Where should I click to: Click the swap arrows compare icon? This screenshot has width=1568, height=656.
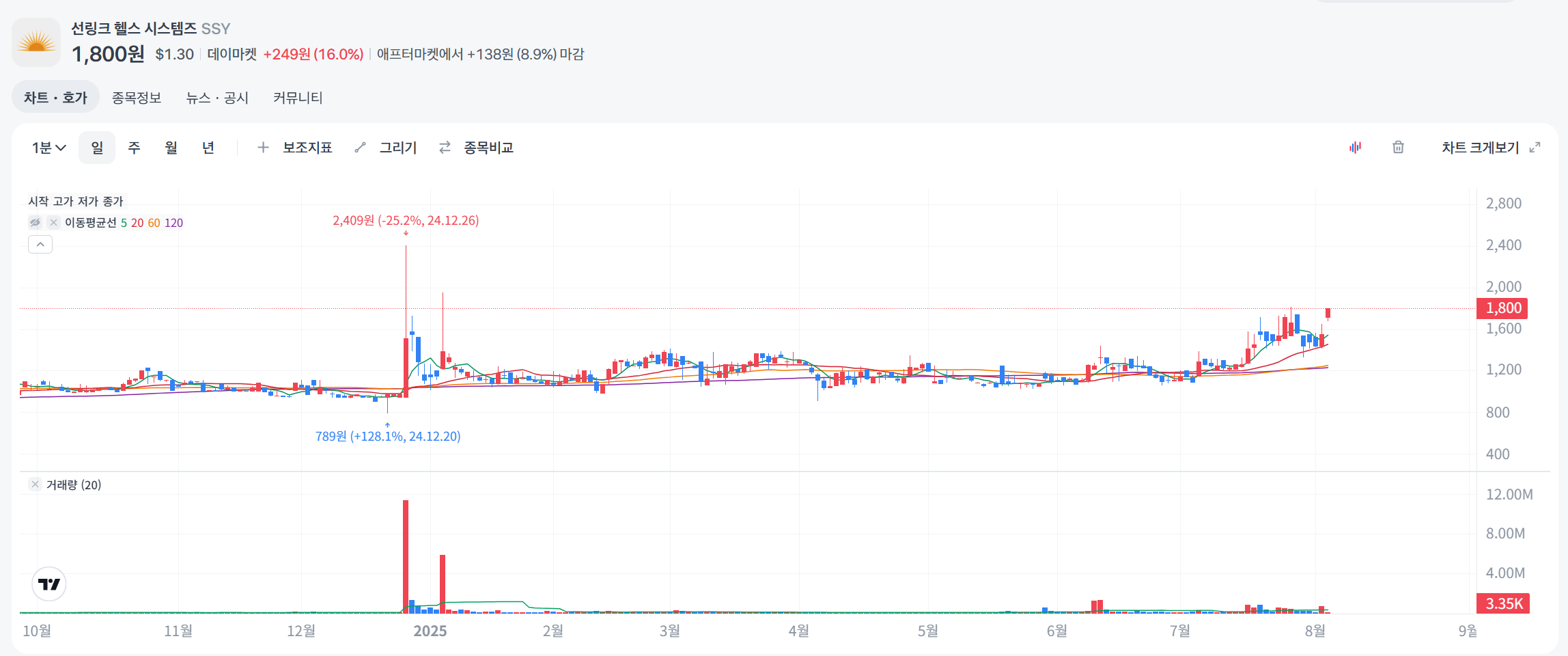[445, 148]
